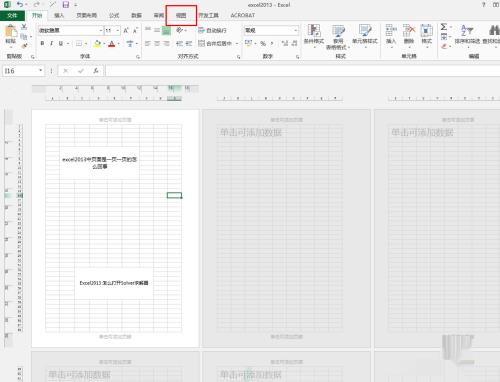This screenshot has width=500, height=382.
Task: Toggle Italic formatting
Action: (51, 43)
